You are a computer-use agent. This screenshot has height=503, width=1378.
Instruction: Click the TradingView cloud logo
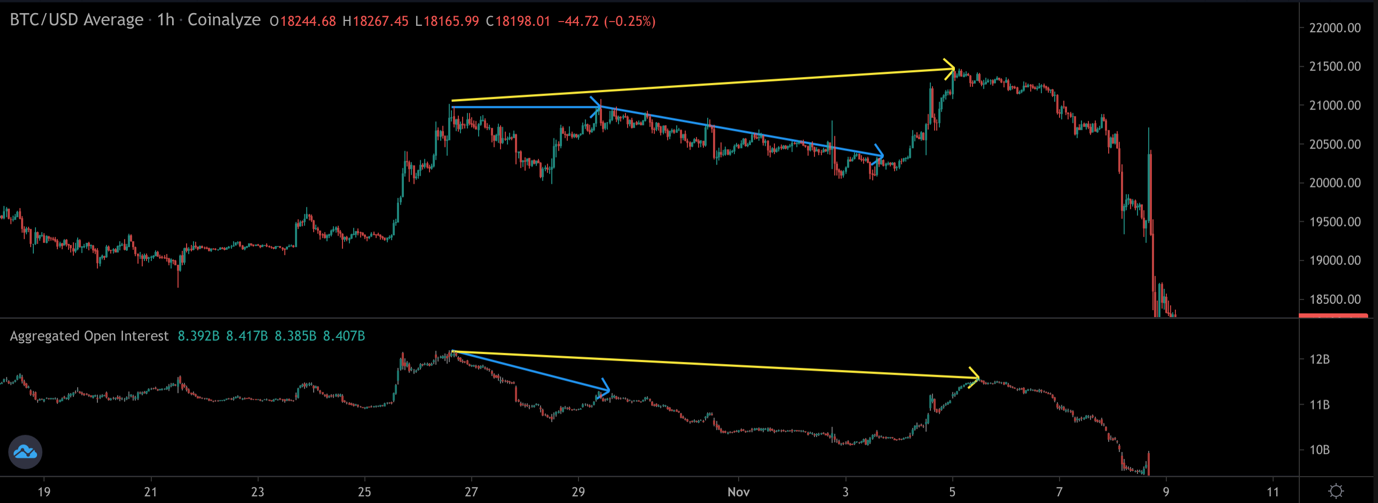25,453
